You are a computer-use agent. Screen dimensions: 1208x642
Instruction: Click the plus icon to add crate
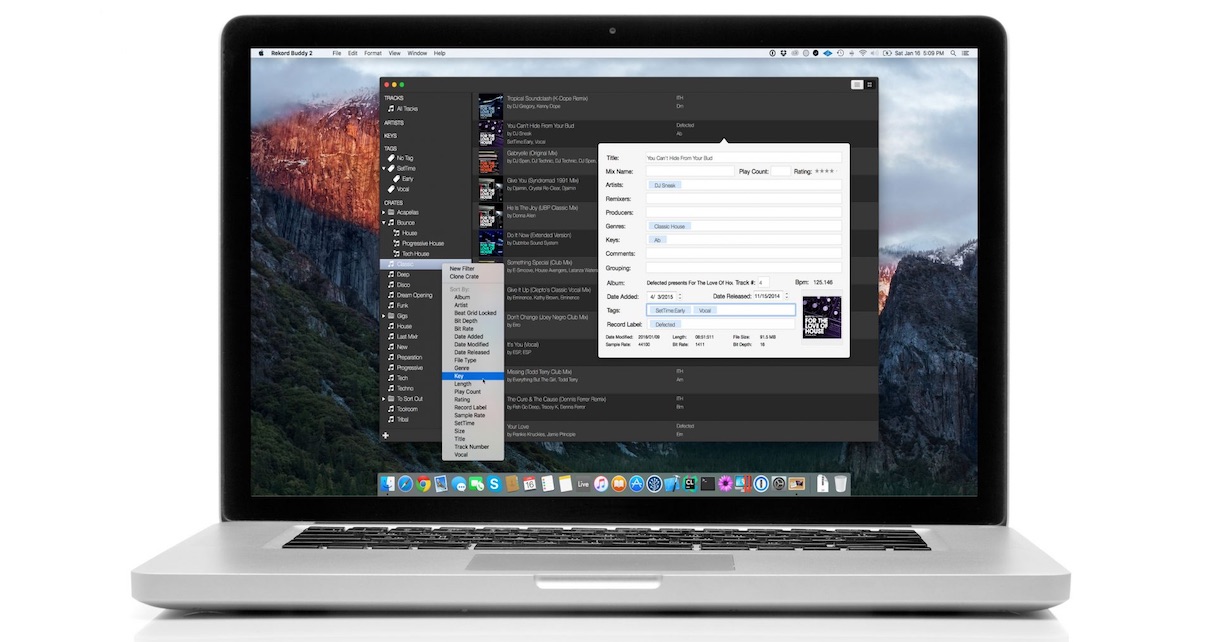click(x=386, y=435)
